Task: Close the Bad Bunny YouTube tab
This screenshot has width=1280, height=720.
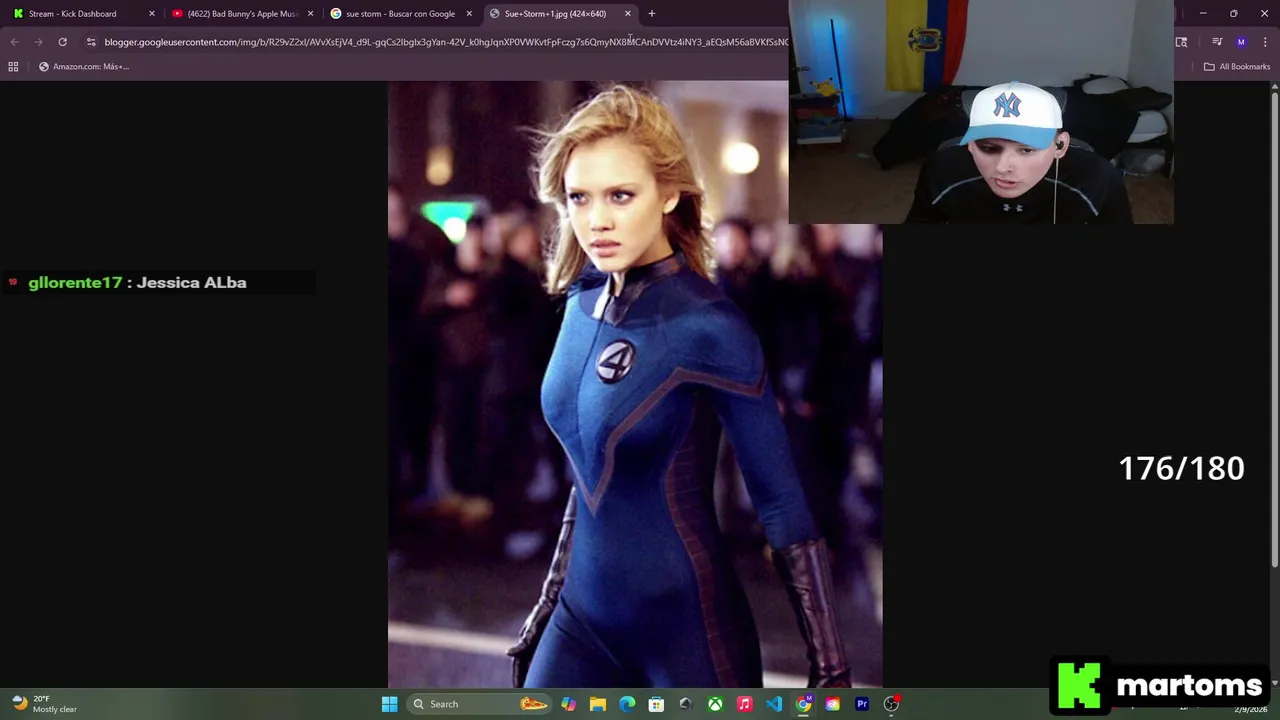Action: point(310,14)
